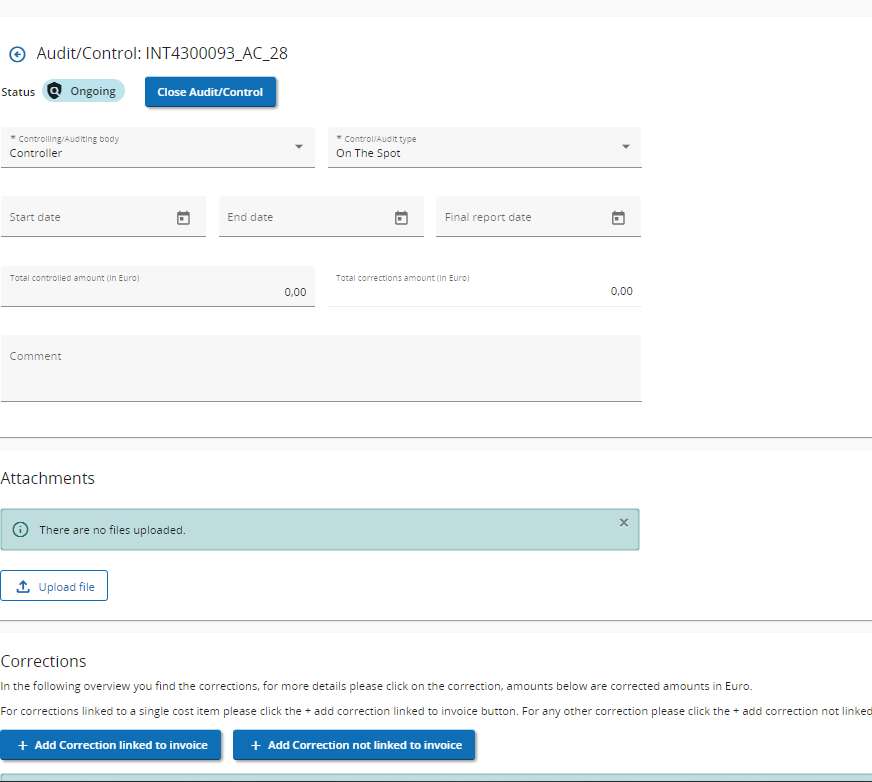Open the End date calendar picker
Image resolution: width=872 pixels, height=782 pixels.
401,217
